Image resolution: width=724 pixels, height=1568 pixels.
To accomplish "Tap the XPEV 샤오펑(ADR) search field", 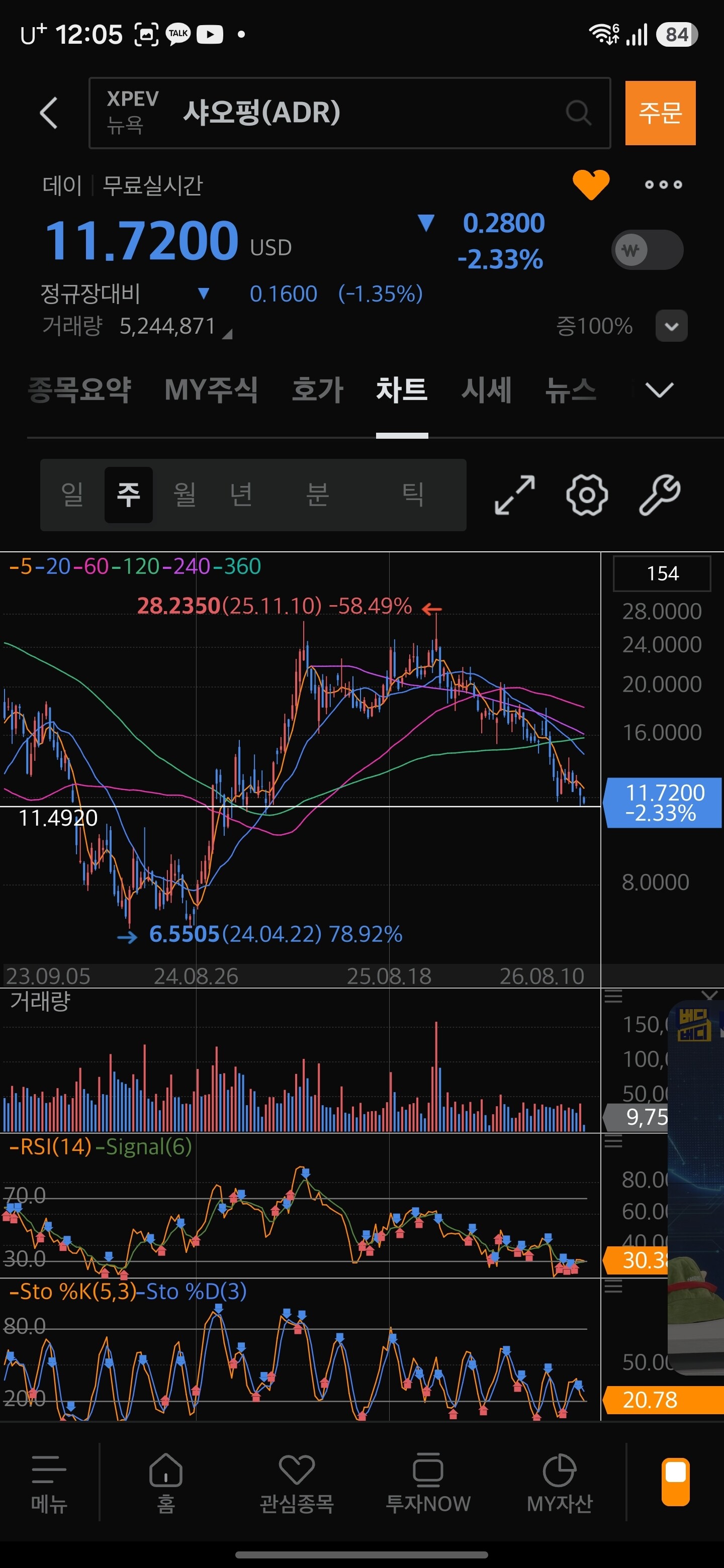I will (x=349, y=113).
